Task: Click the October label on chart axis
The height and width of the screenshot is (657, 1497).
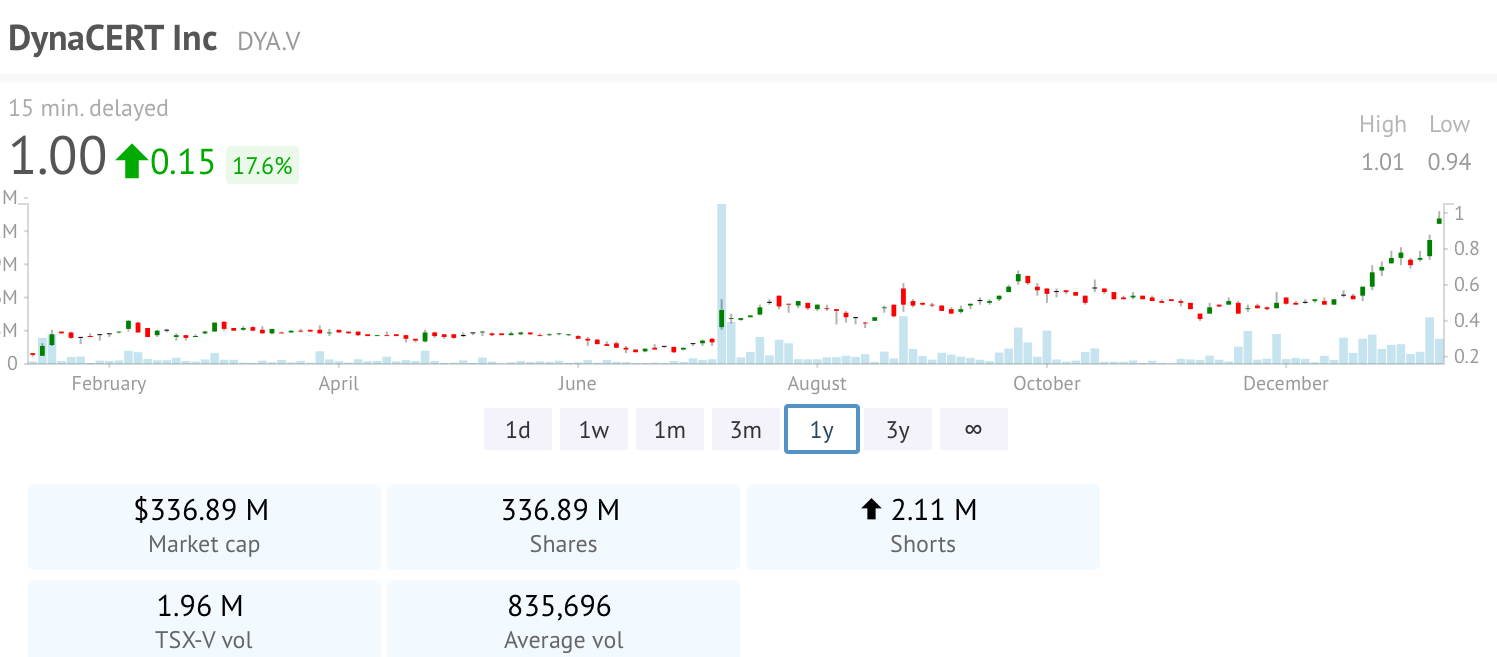Action: tap(1046, 384)
